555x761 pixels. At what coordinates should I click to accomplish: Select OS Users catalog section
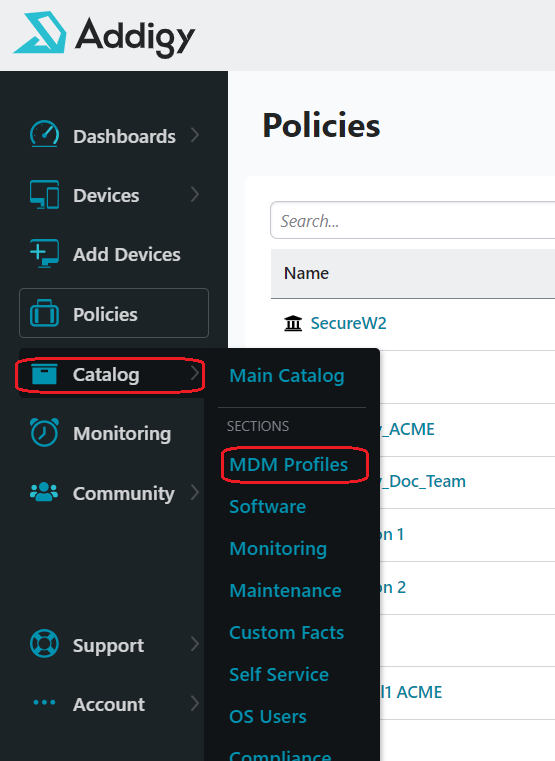tap(268, 716)
